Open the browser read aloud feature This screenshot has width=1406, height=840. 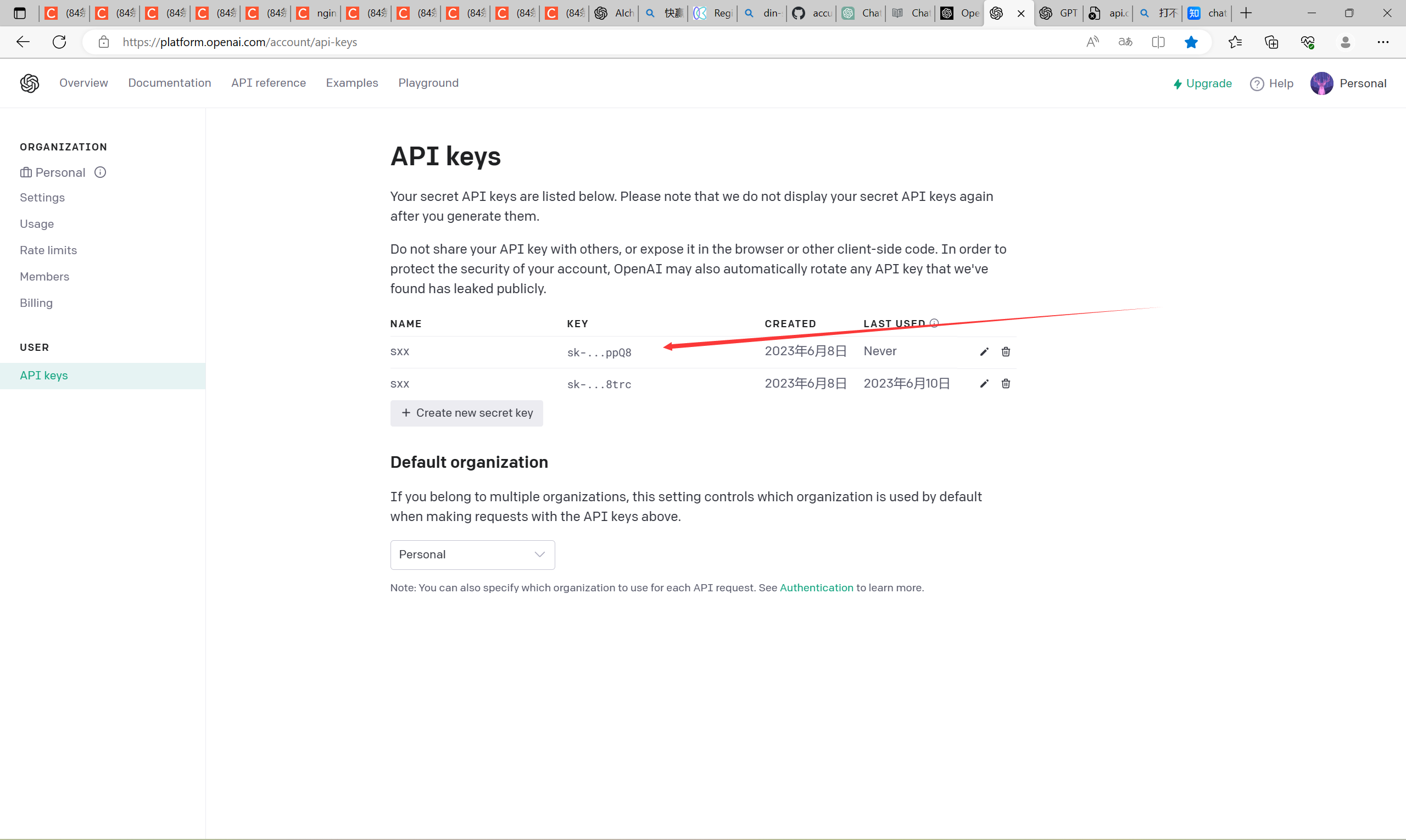pyautogui.click(x=1092, y=42)
